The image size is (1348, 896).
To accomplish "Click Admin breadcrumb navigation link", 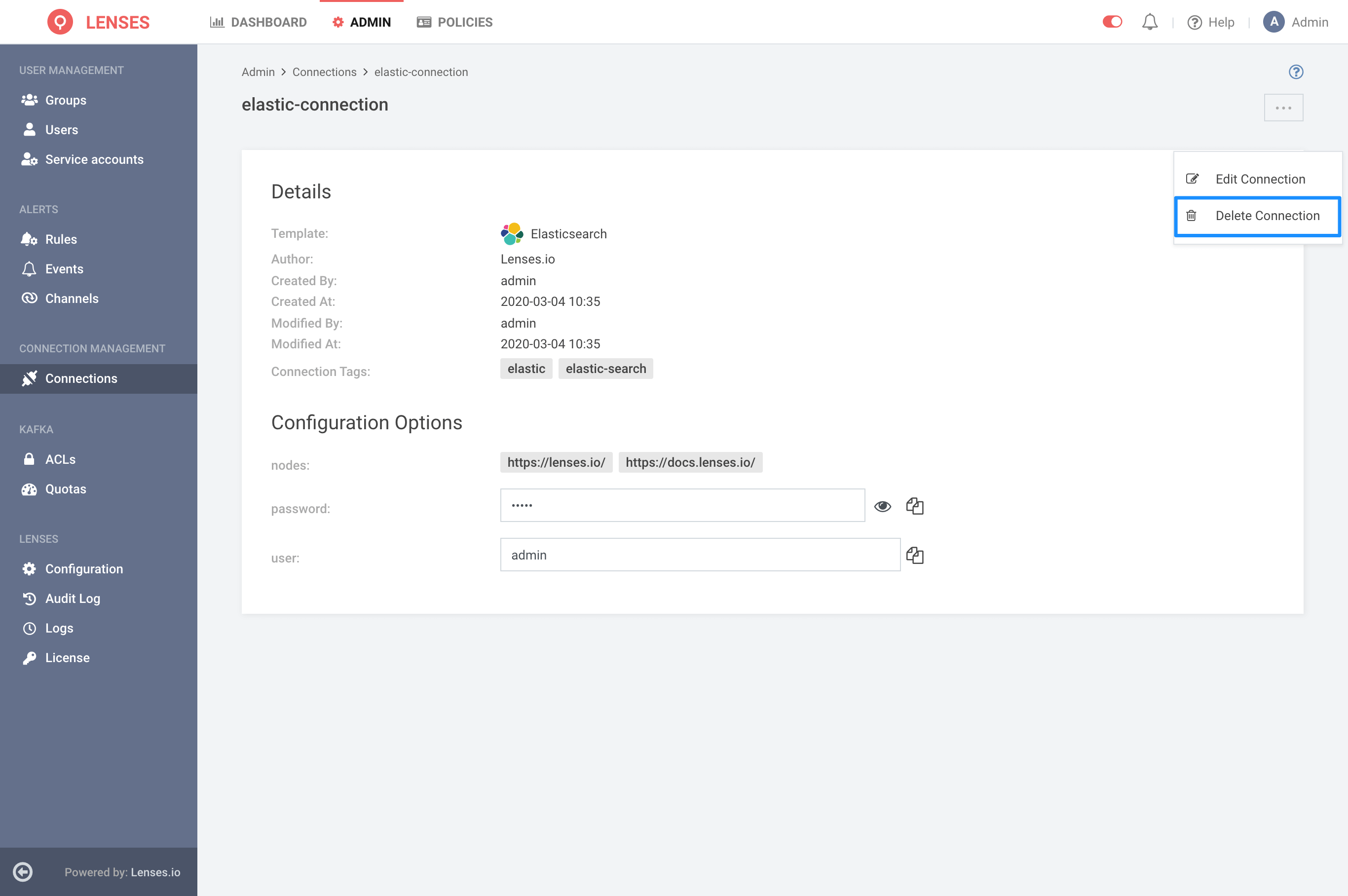I will tap(258, 71).
